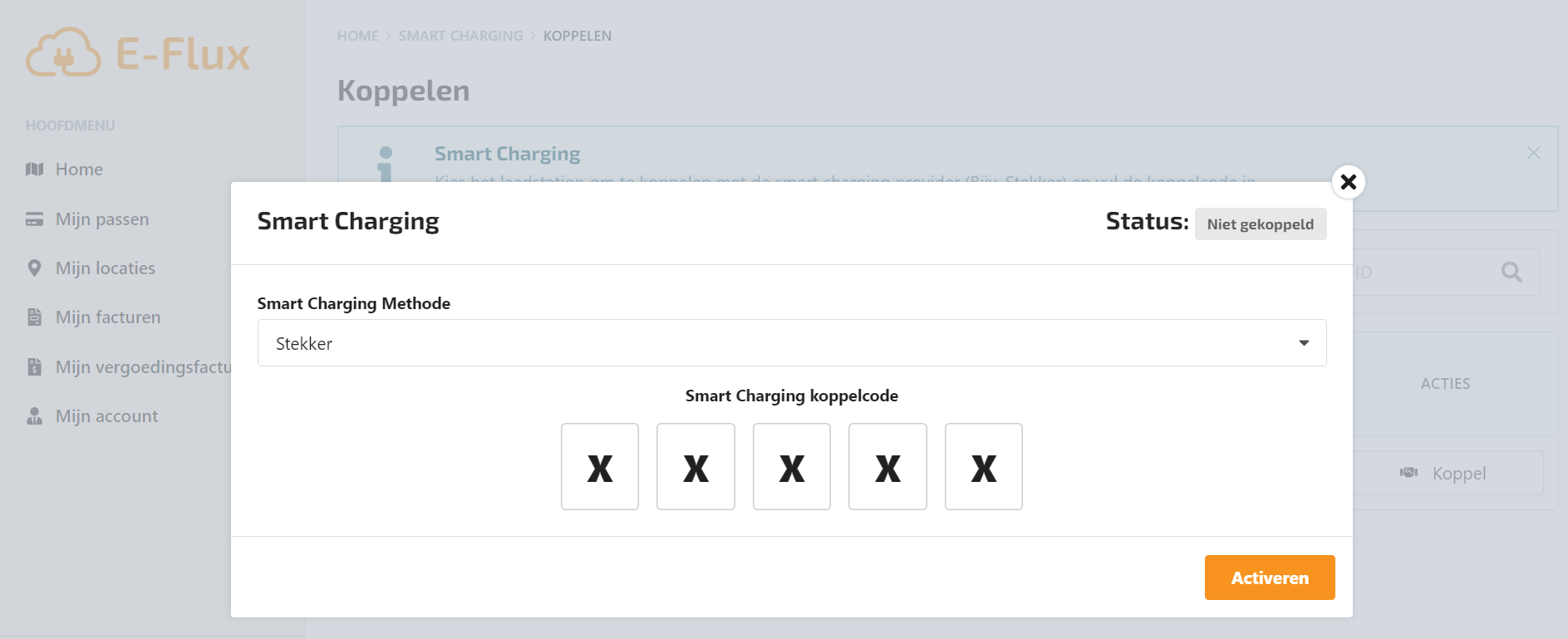Navigate to Mijn account menu item
The height and width of the screenshot is (639, 1568).
[106, 416]
